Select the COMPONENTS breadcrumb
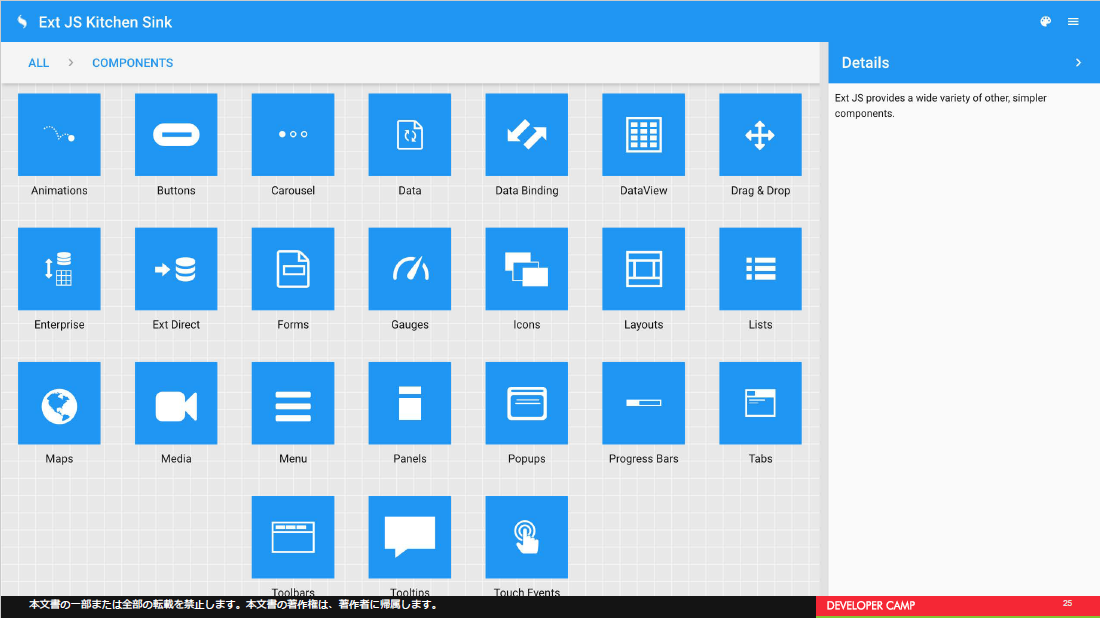The height and width of the screenshot is (618, 1100). (133, 63)
